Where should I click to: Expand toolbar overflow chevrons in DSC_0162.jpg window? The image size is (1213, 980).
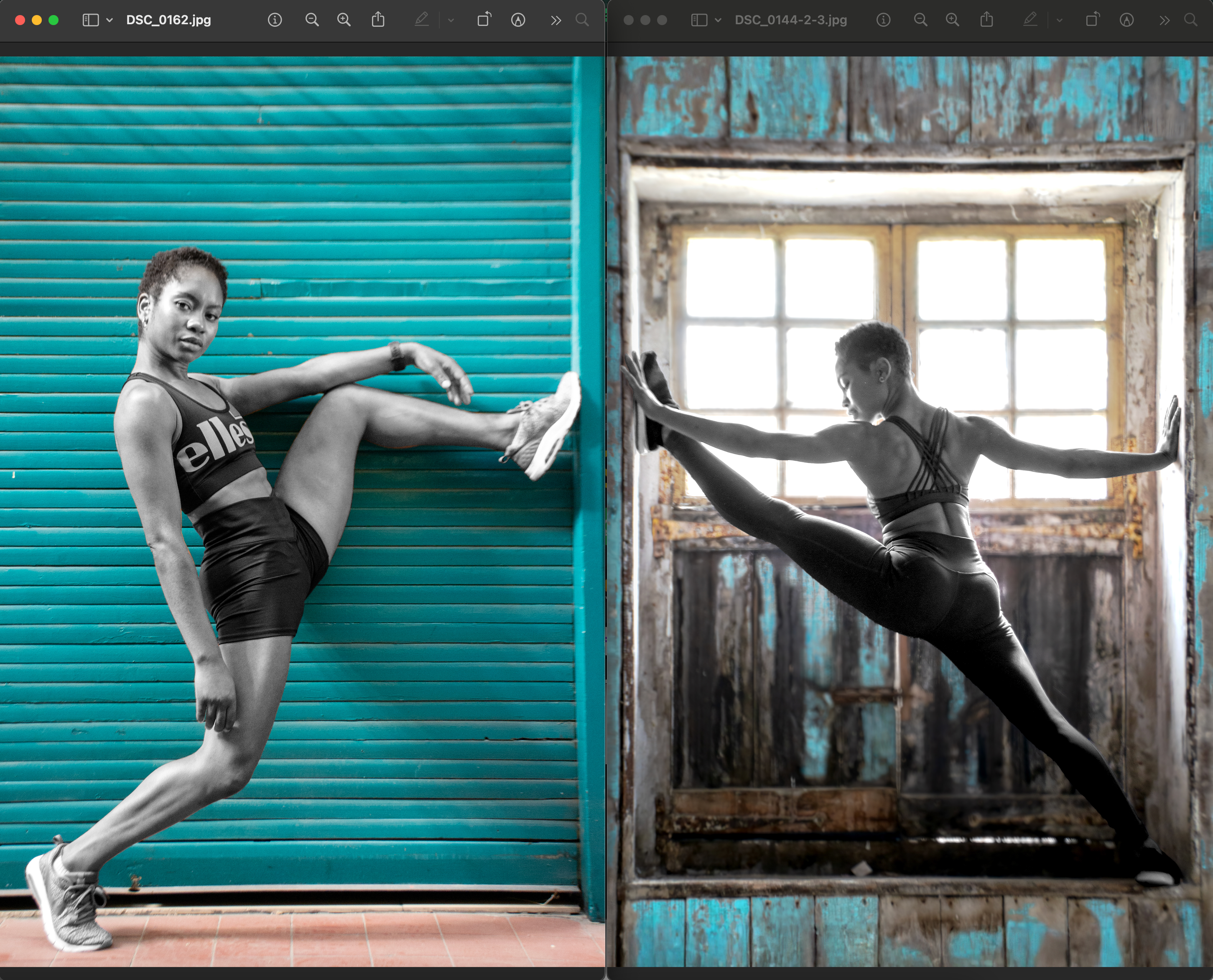(556, 20)
